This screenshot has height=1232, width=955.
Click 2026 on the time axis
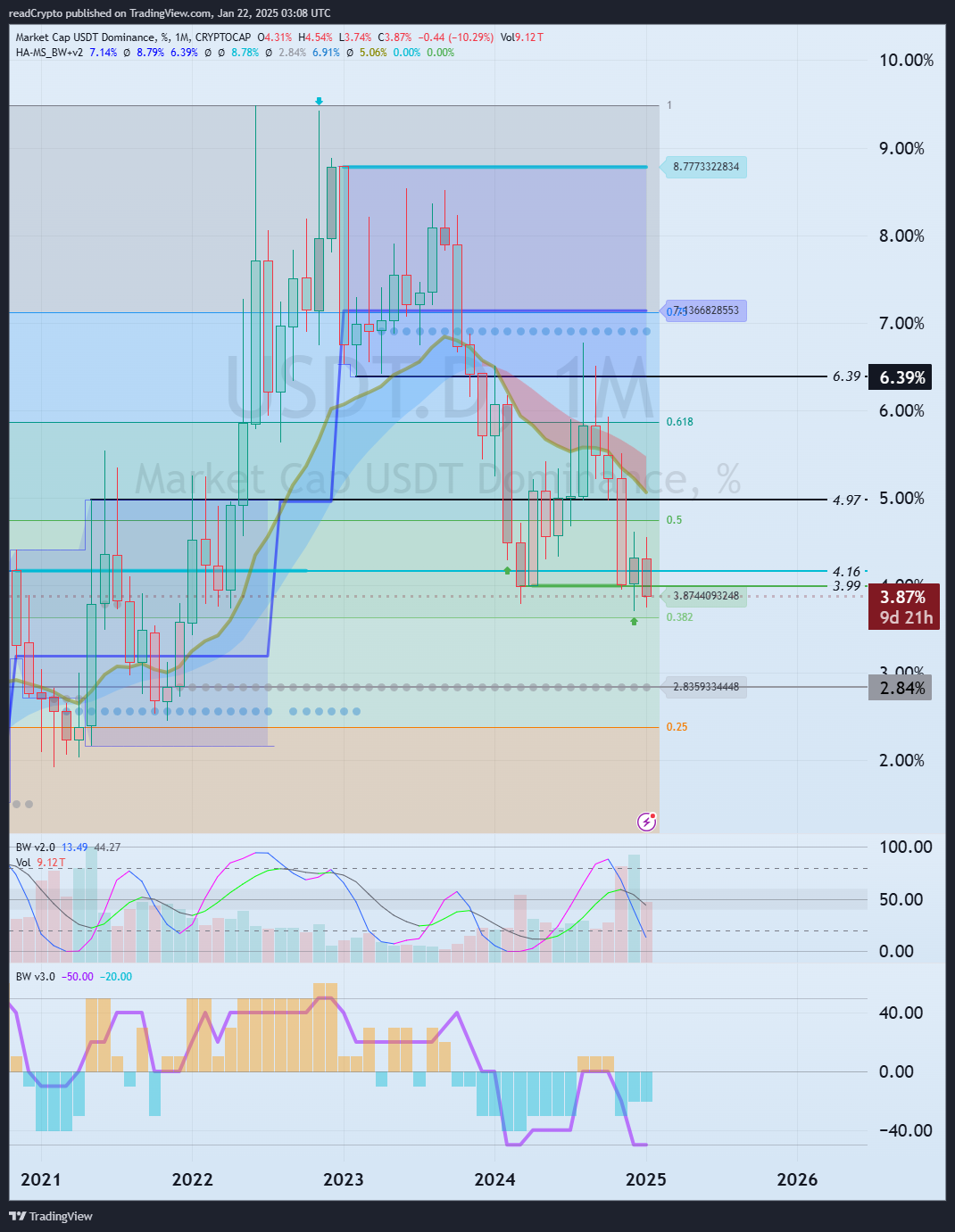pyautogui.click(x=797, y=1179)
